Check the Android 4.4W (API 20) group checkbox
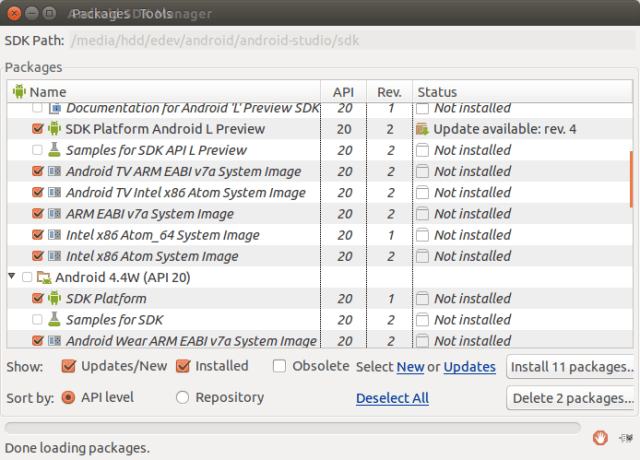 pos(27,277)
